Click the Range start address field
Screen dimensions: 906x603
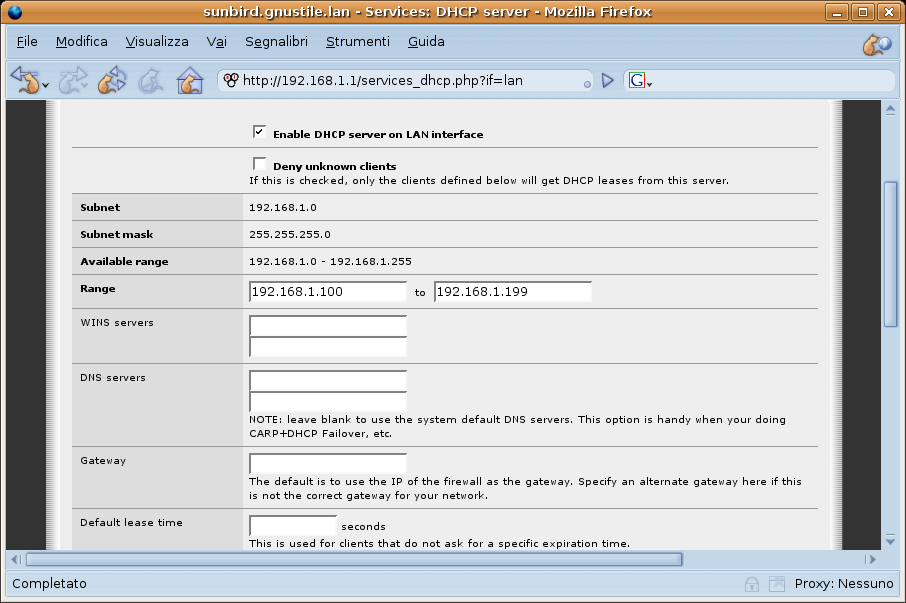click(x=327, y=292)
